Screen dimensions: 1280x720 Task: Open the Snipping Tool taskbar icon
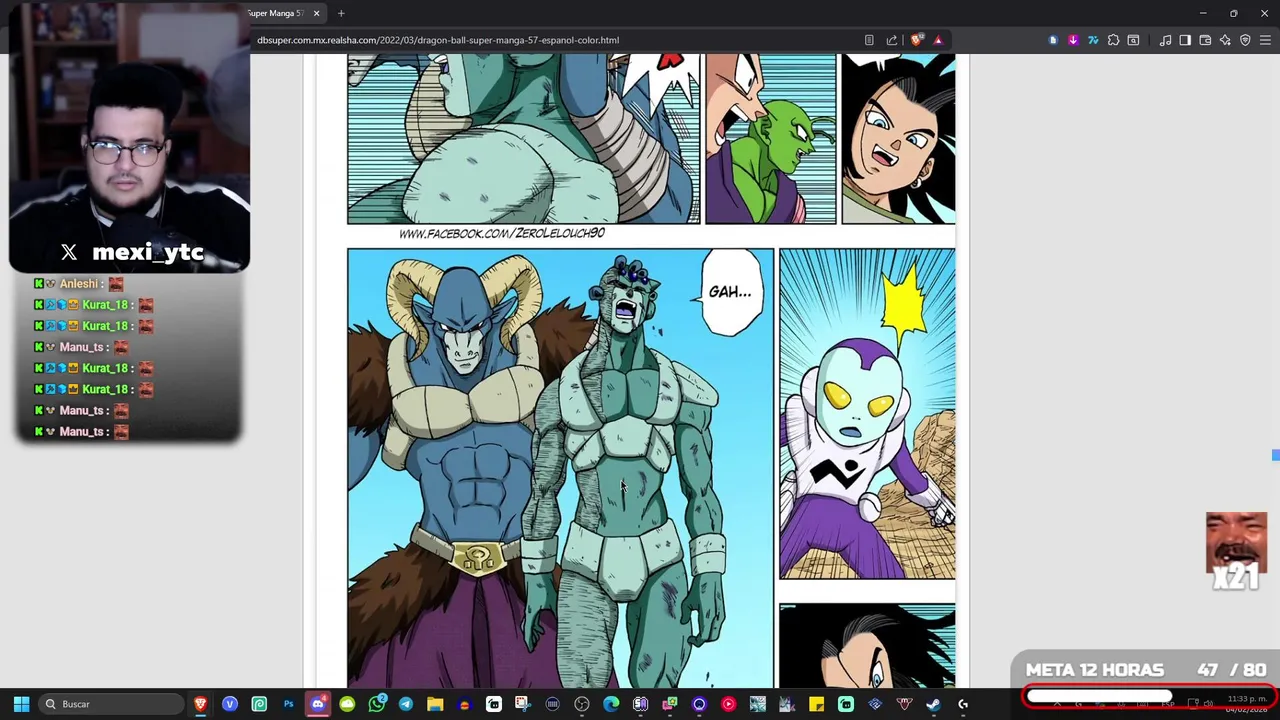[x=522, y=704]
